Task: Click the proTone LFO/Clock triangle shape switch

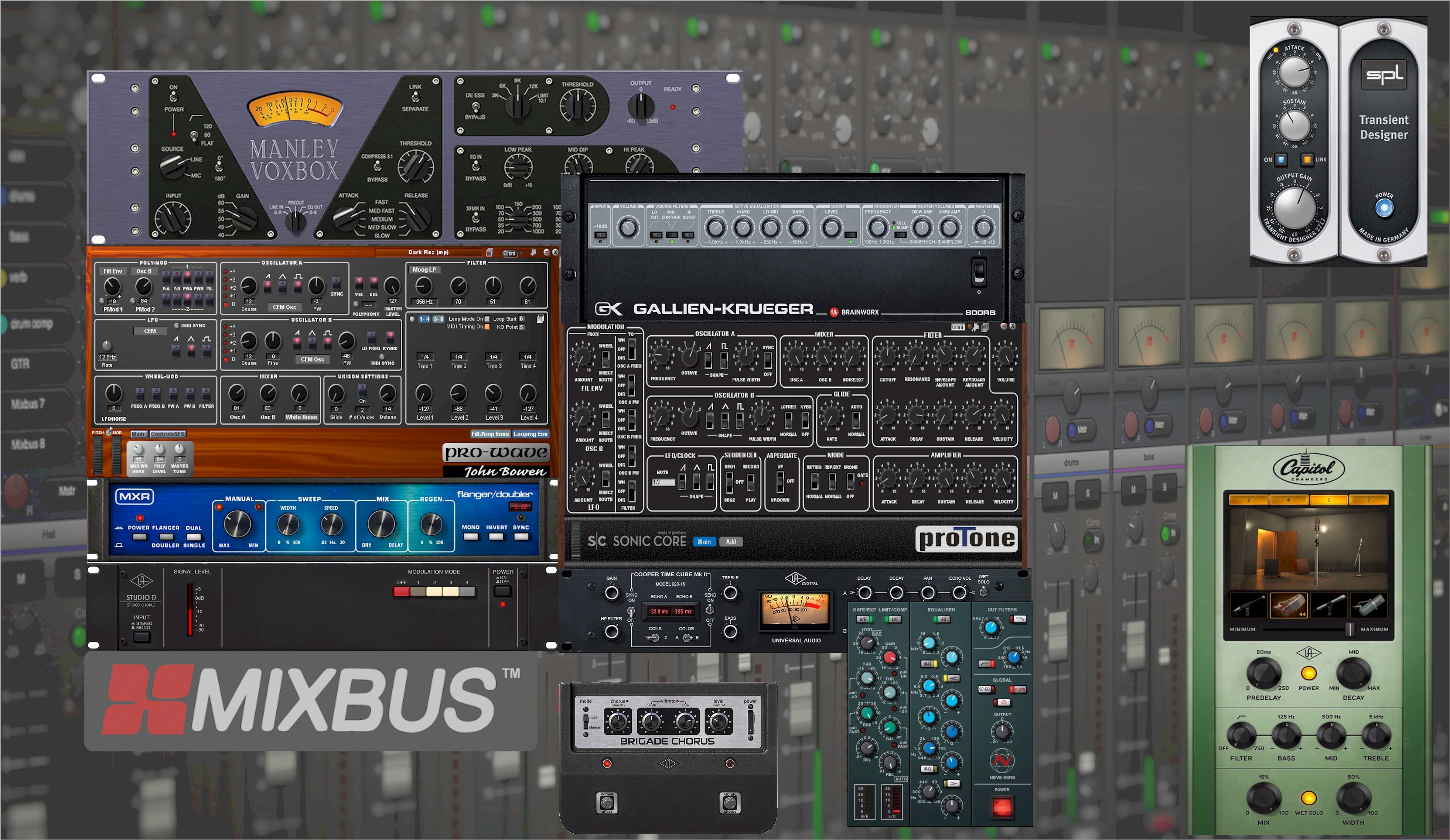Action: (x=697, y=481)
